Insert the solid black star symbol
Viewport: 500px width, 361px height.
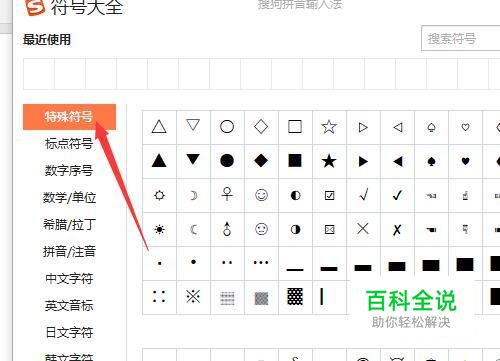coord(329,161)
